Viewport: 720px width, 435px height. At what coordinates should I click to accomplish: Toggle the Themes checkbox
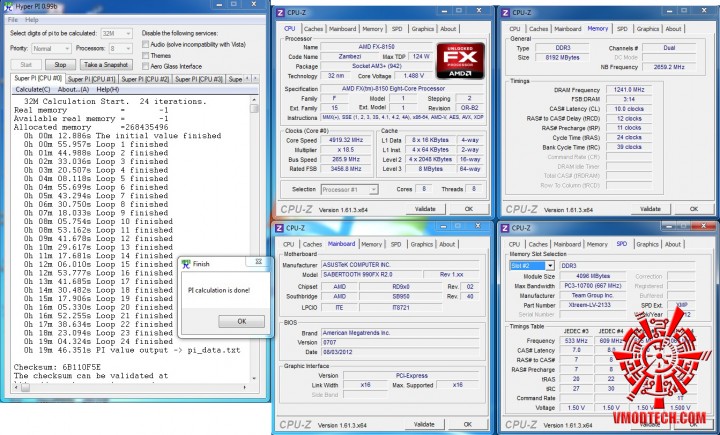[x=146, y=56]
